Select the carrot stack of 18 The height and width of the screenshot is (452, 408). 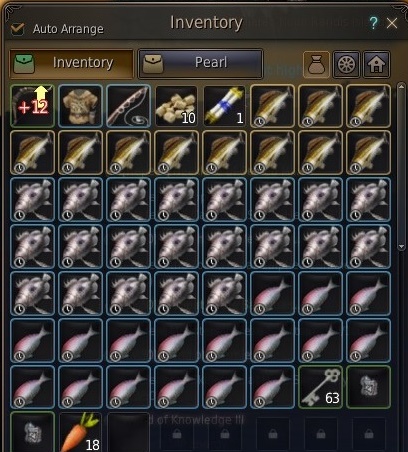80,432
